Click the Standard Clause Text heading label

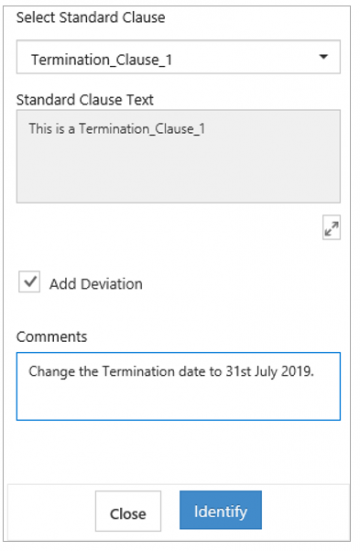85,100
